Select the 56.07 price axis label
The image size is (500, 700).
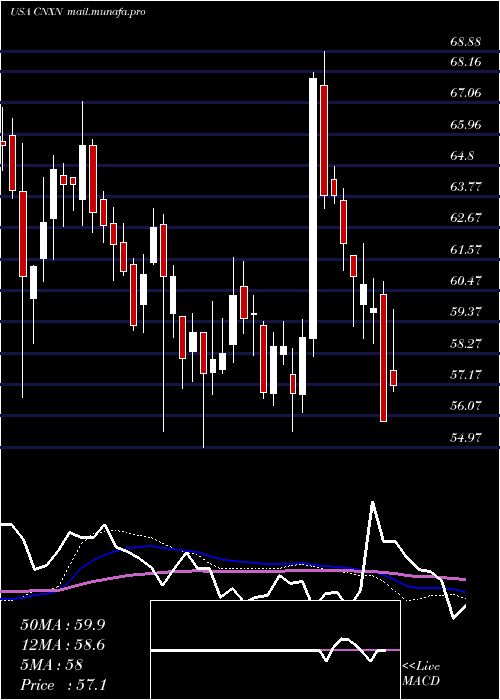point(466,406)
